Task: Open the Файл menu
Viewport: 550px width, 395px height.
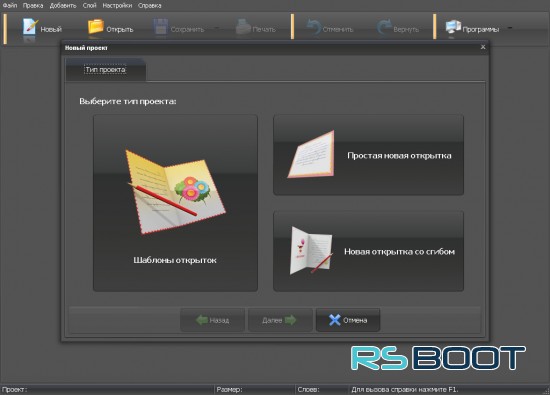Action: pos(9,5)
